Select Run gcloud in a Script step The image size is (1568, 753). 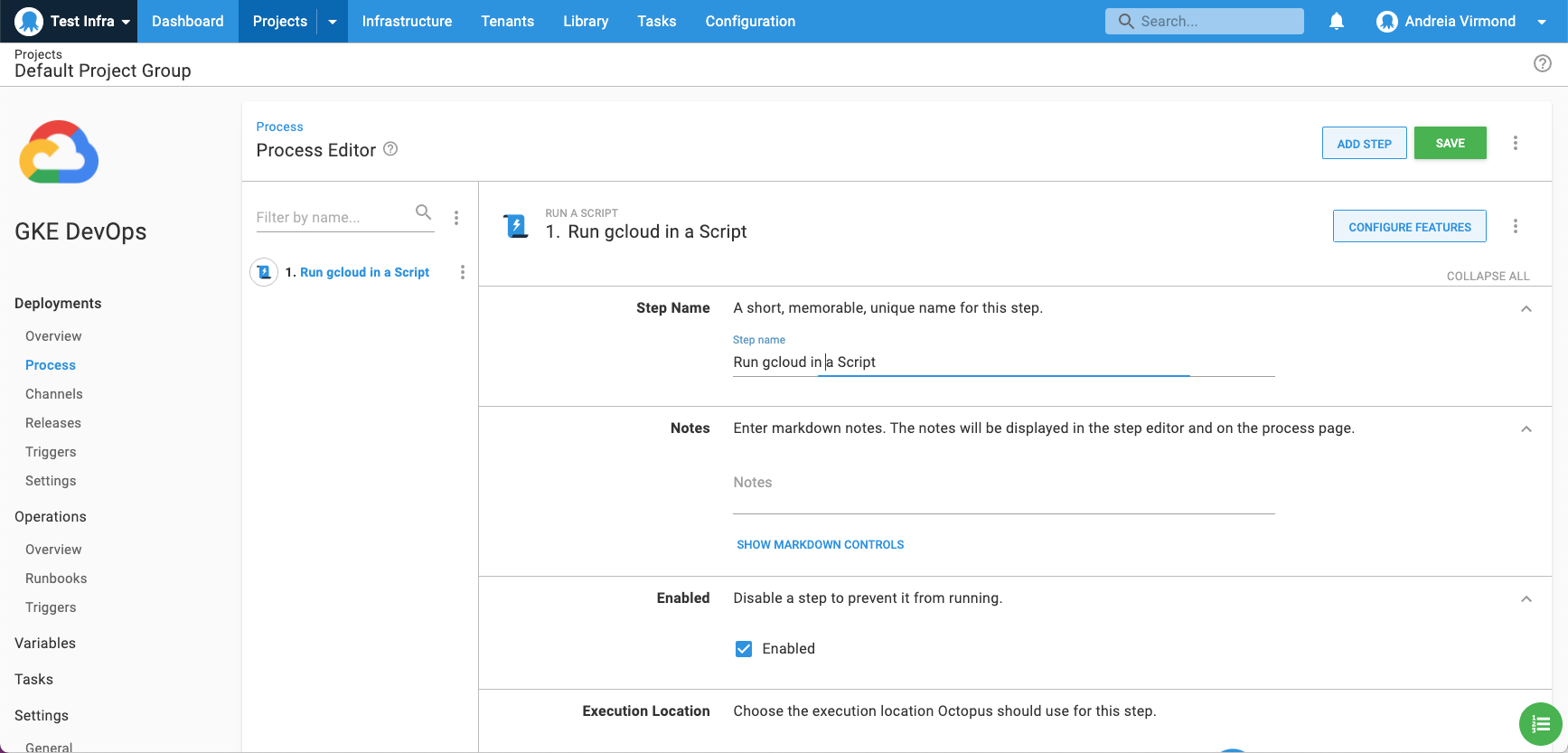[364, 272]
